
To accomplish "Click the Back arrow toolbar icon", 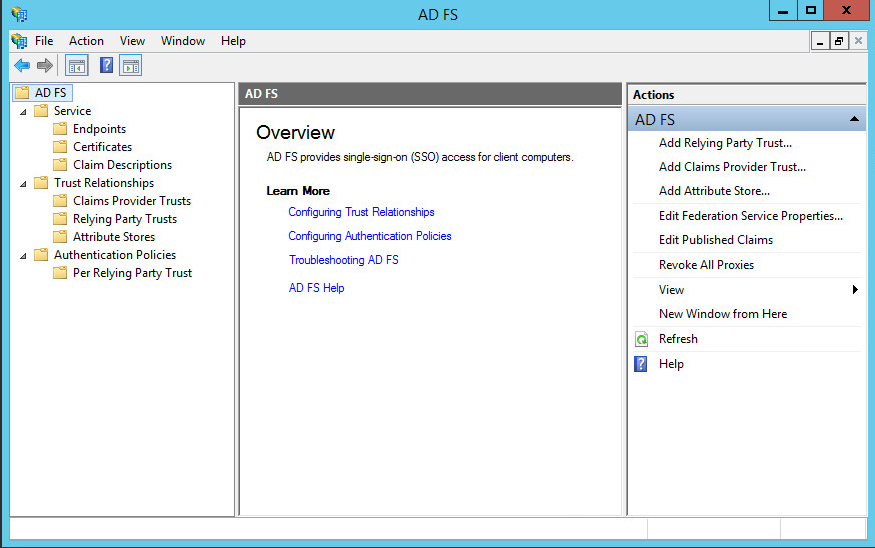I will (22, 66).
